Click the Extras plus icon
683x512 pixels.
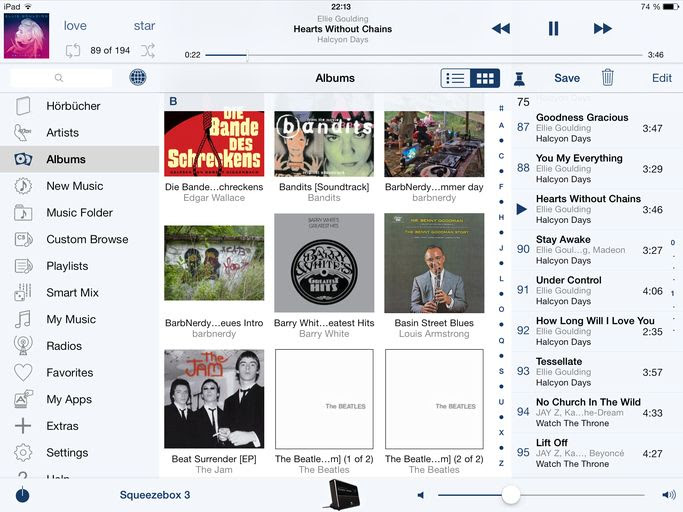[x=23, y=426]
